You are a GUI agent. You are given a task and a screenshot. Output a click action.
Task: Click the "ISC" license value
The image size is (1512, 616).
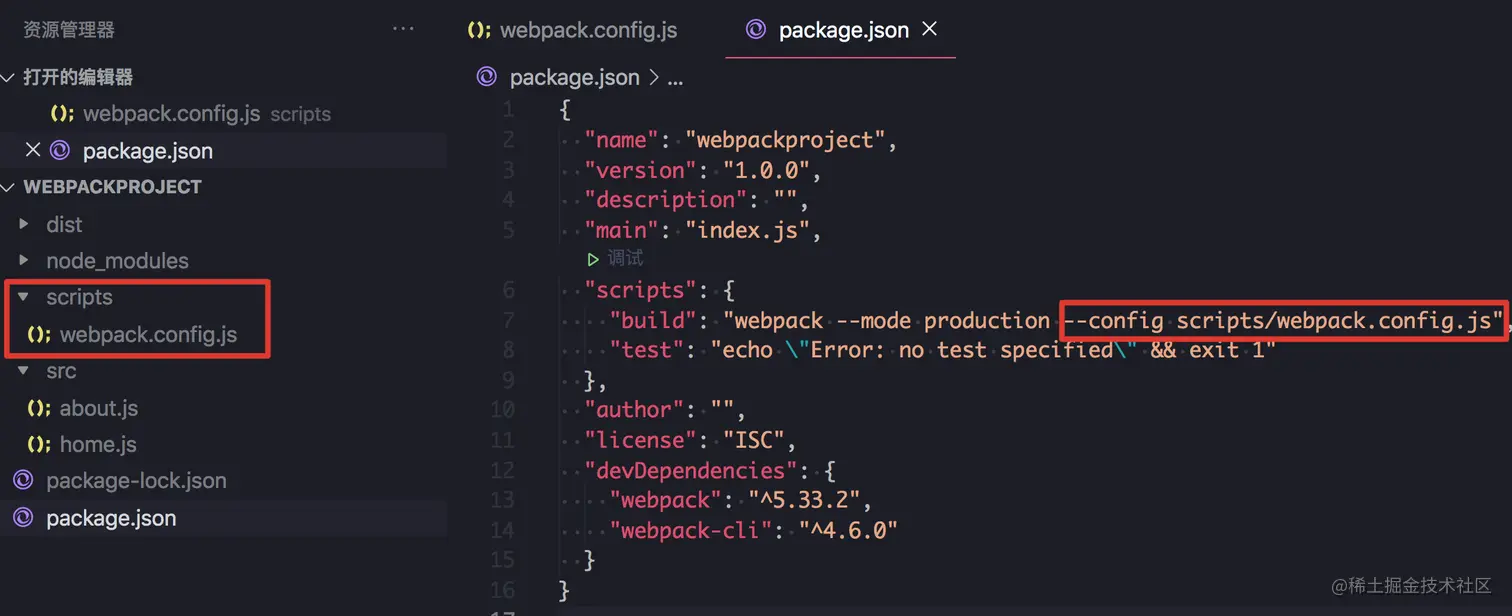click(753, 440)
